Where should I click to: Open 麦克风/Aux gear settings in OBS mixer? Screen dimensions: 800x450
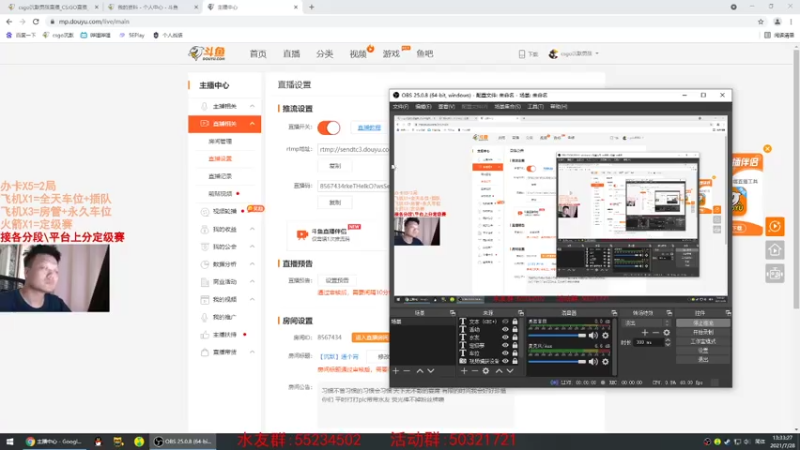(x=605, y=361)
